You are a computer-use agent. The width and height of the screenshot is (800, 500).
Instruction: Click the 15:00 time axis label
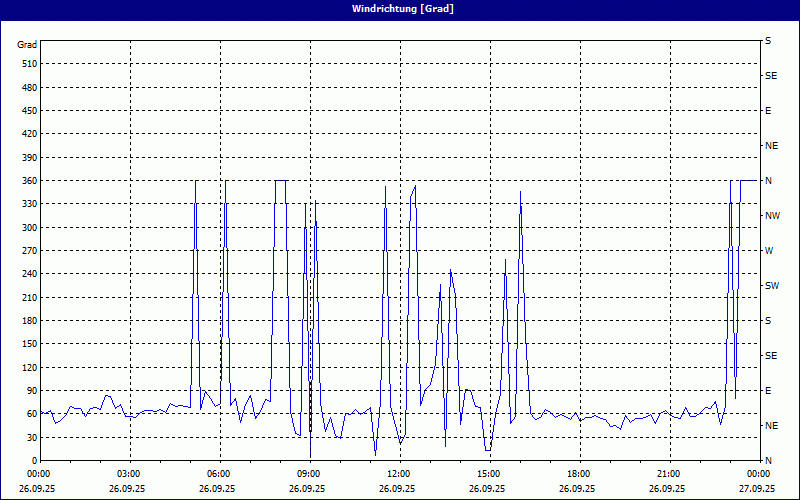point(489,474)
